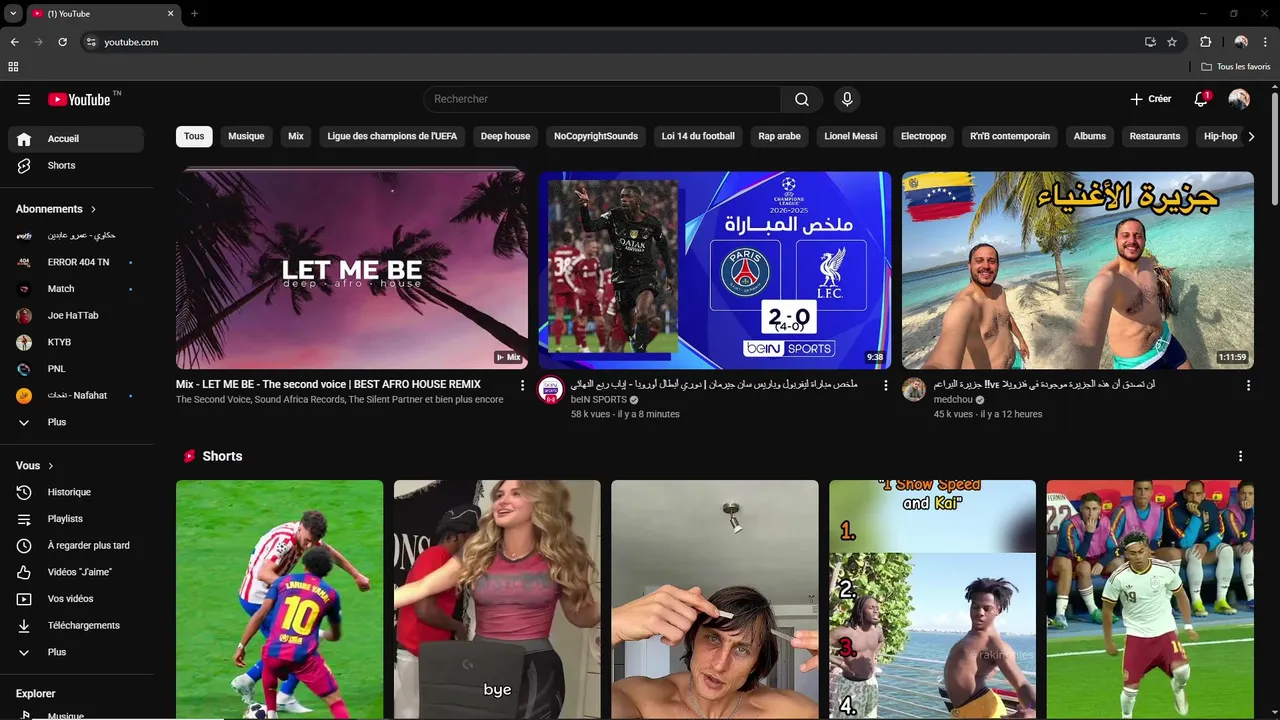Open Mix LET ME BE video title
The width and height of the screenshot is (1280, 720).
[x=328, y=384]
